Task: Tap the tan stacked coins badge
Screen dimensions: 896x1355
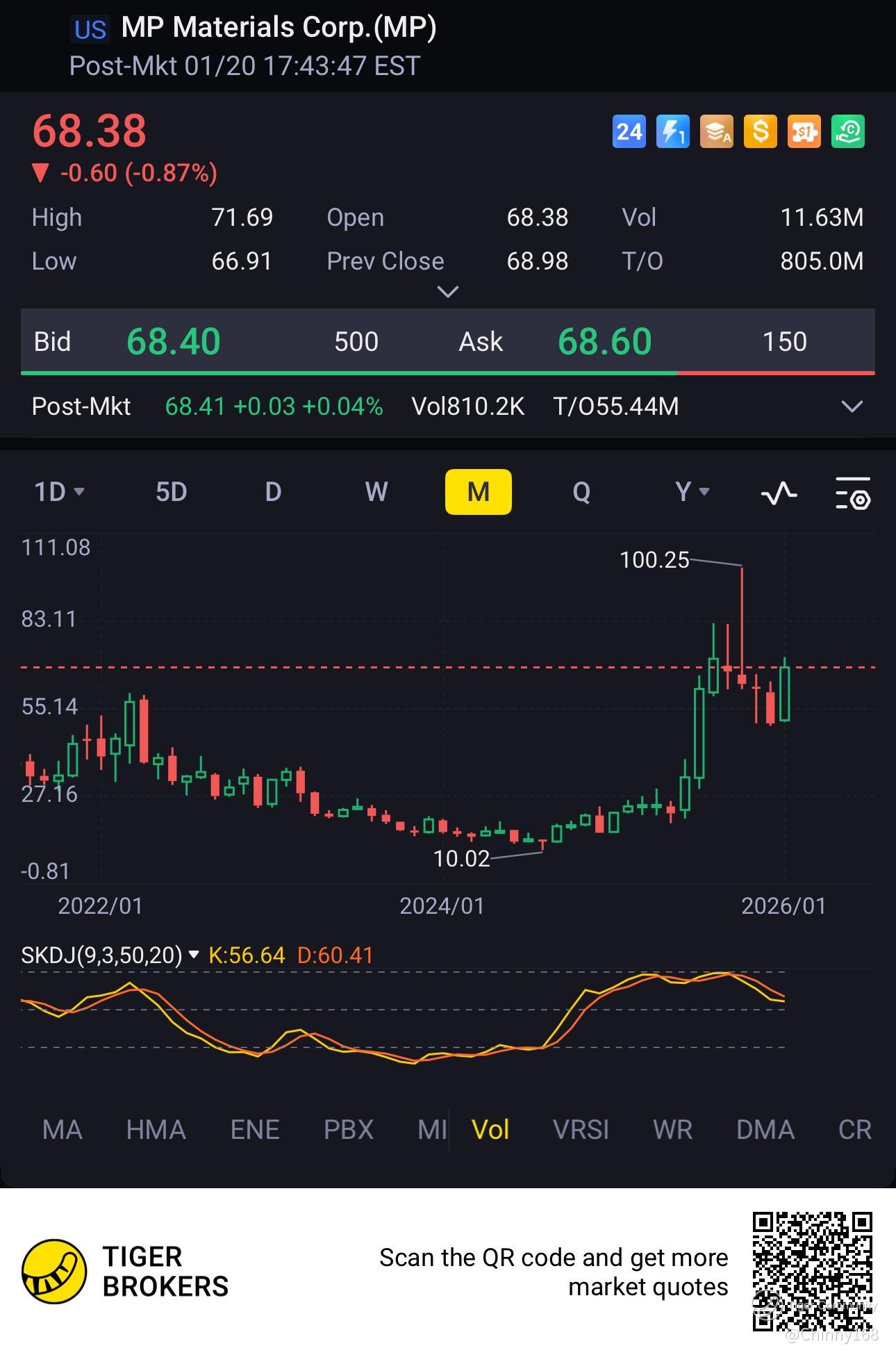Action: click(x=717, y=131)
